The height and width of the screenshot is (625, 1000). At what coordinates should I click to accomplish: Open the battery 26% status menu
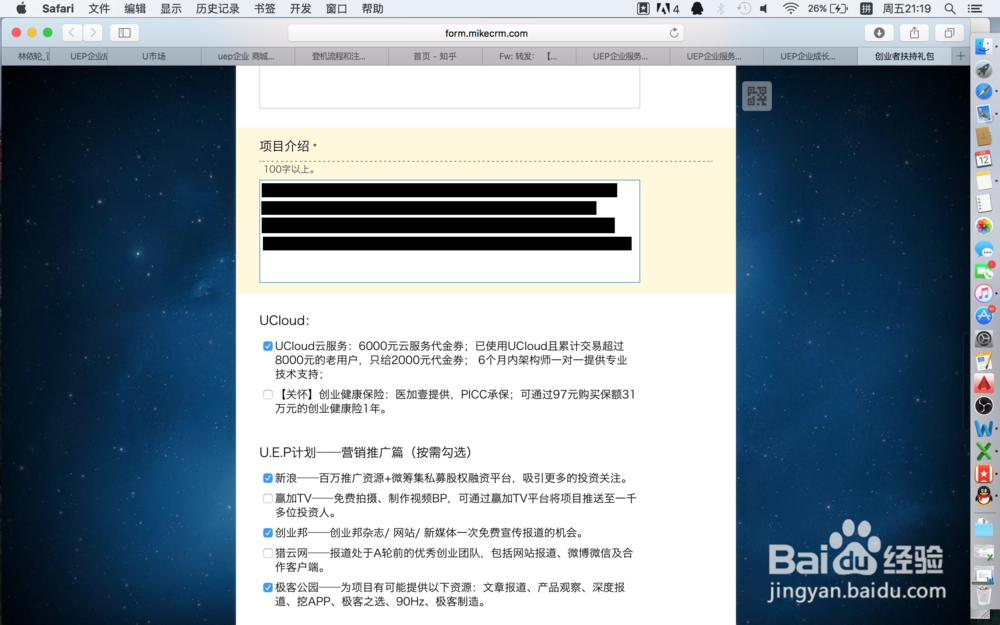click(x=828, y=8)
